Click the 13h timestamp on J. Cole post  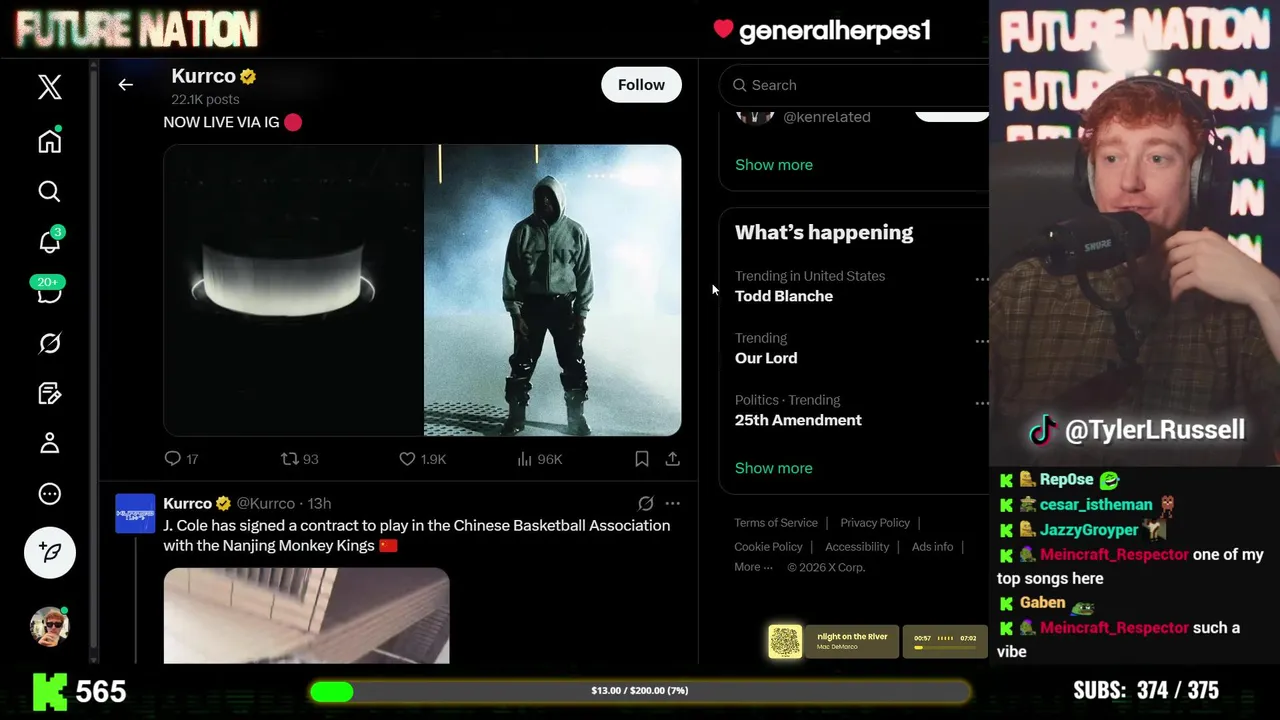click(319, 503)
